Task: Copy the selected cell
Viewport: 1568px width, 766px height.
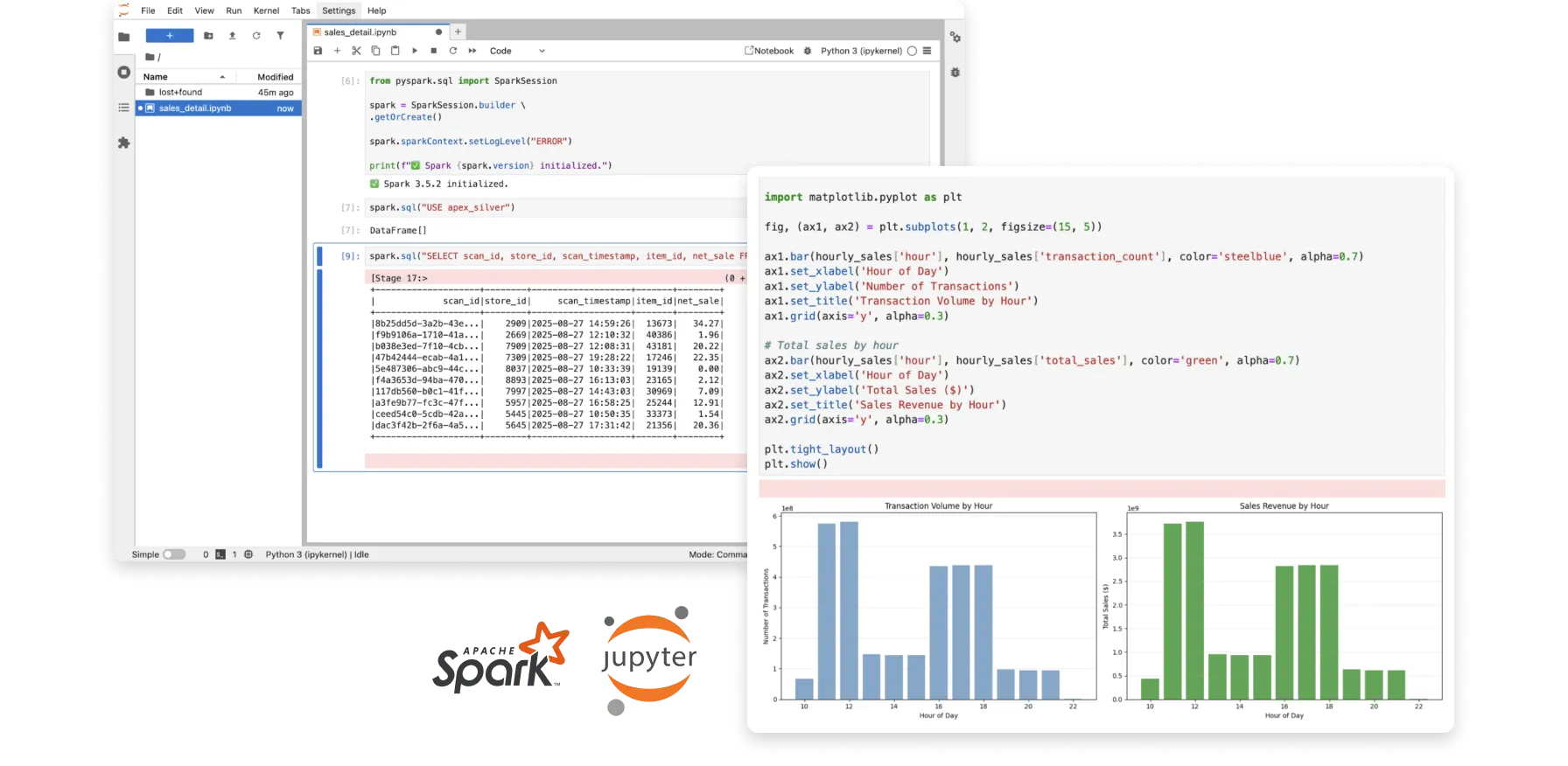Action: pyautogui.click(x=375, y=51)
